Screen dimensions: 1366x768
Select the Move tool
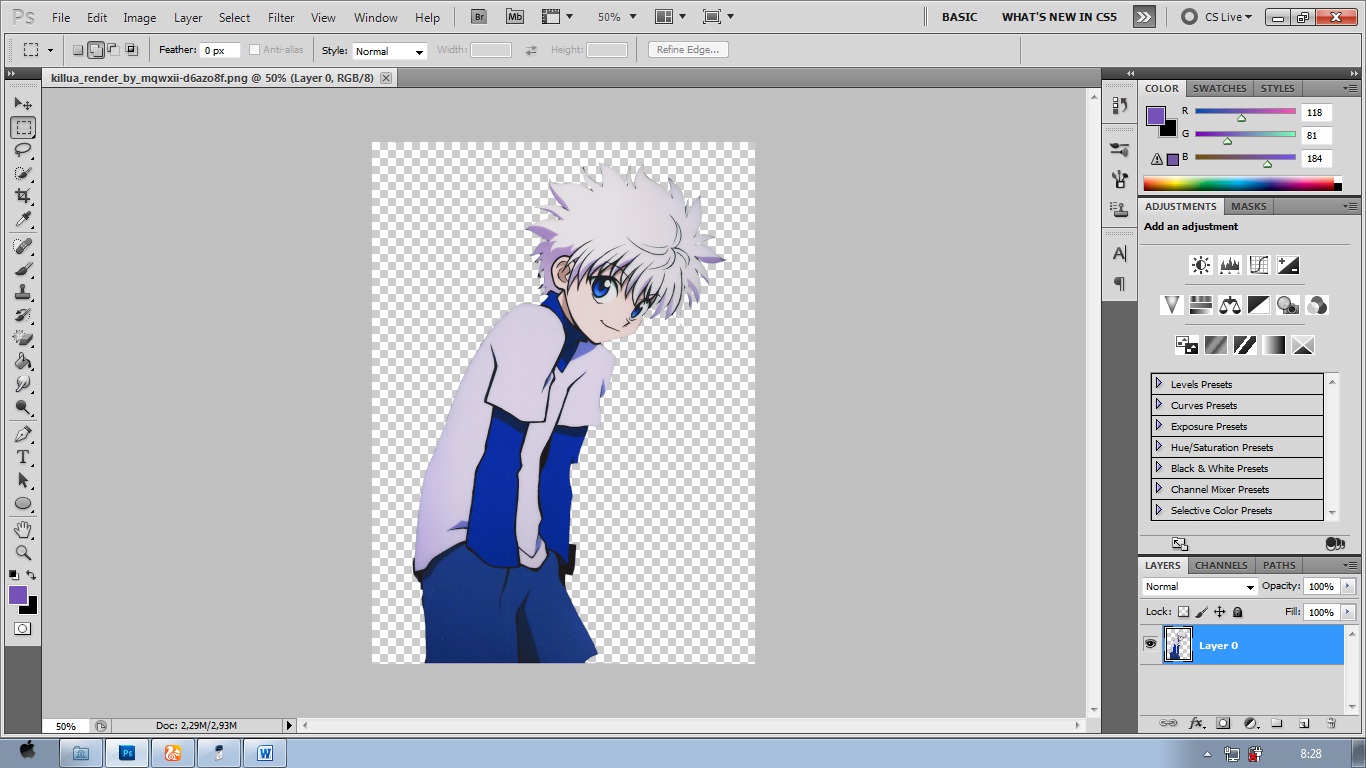(23, 104)
